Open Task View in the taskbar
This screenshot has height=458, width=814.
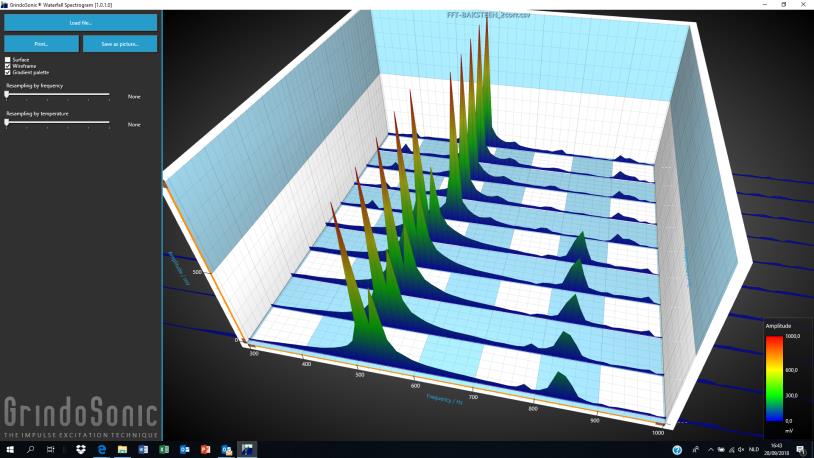51,450
